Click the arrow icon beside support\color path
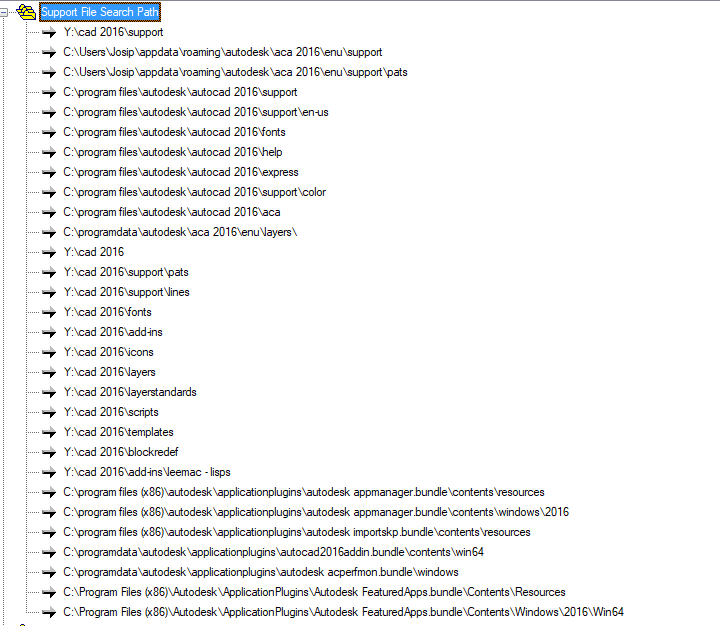The image size is (720, 626). point(49,192)
